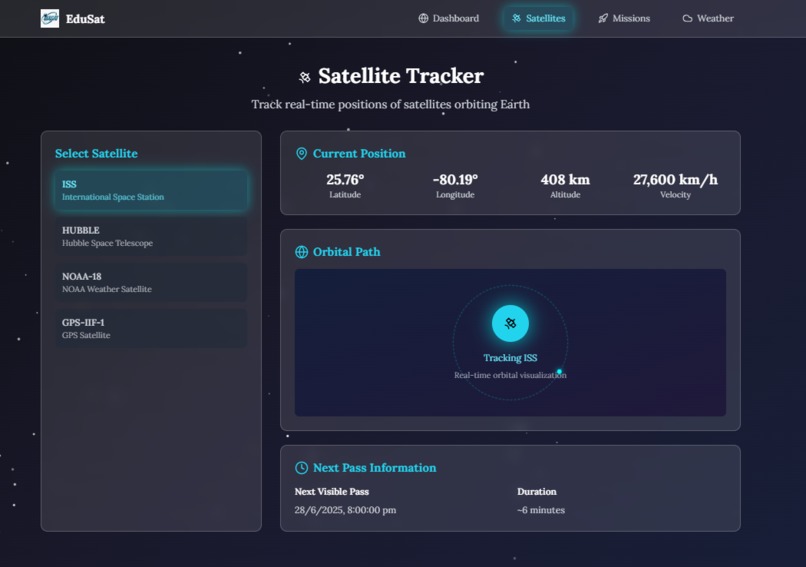Click the Dashboard globe icon

[423, 19]
